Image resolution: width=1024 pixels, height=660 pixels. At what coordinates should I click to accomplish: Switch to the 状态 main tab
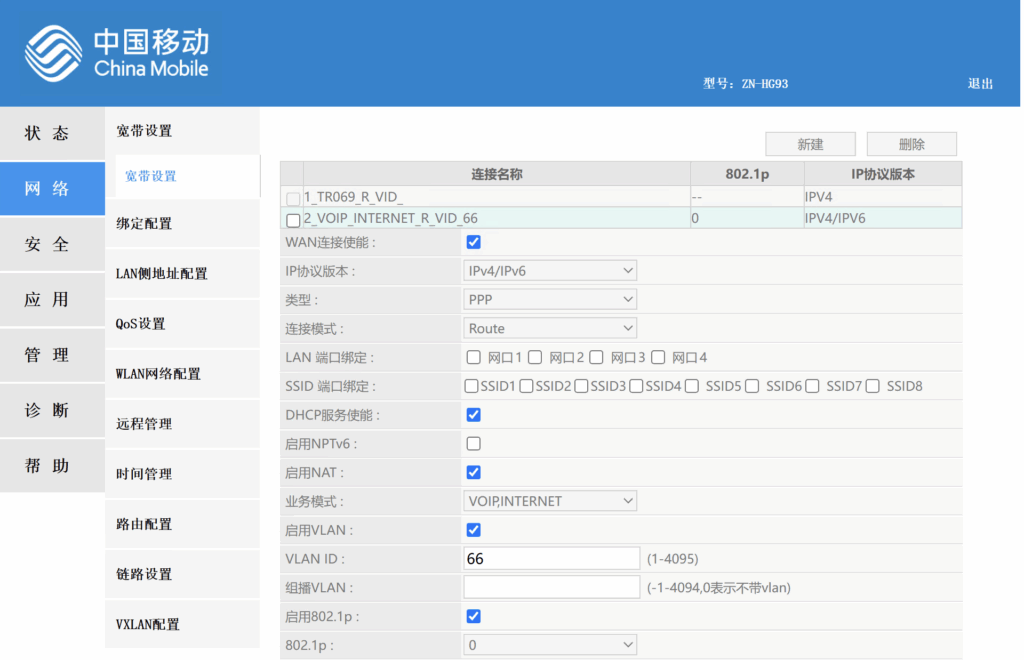pos(48,133)
